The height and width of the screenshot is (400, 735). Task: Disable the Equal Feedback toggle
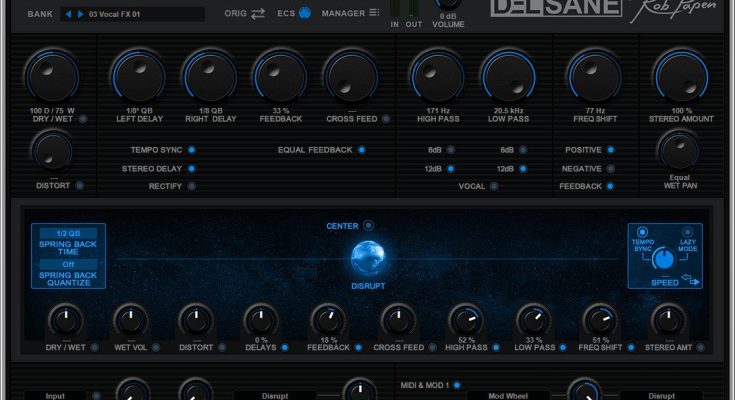click(x=361, y=150)
